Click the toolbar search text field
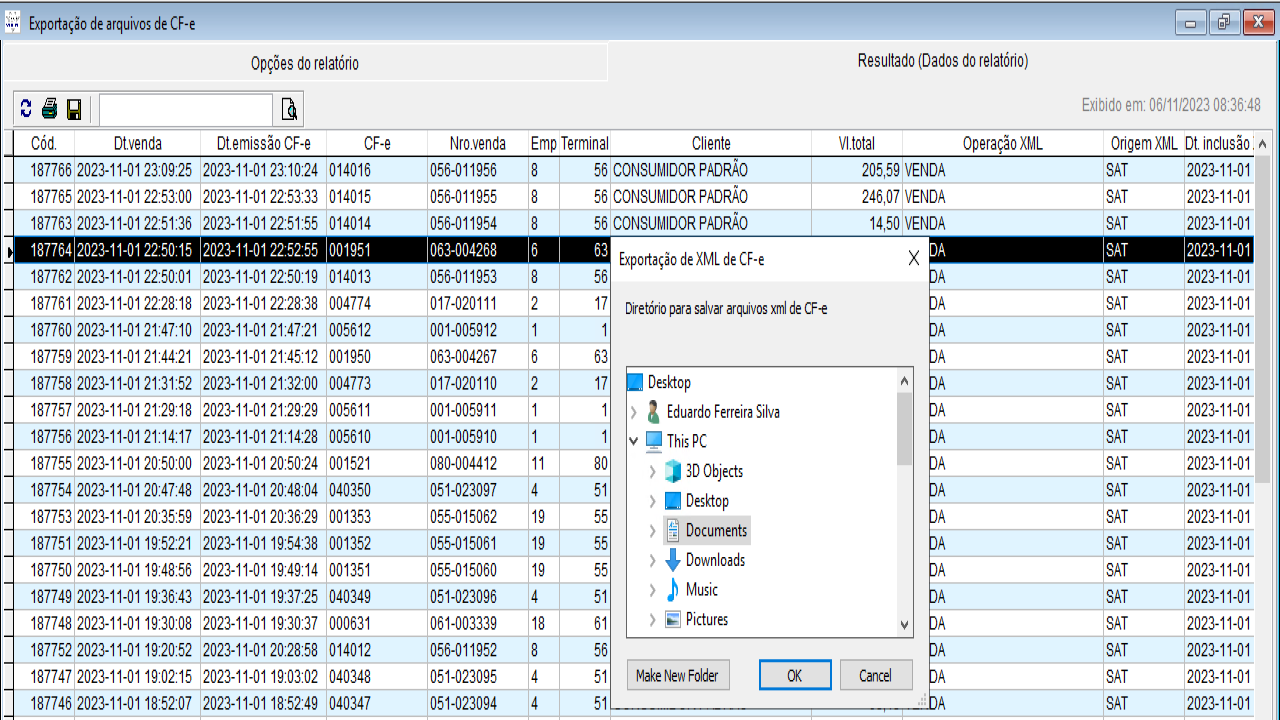The height and width of the screenshot is (720, 1280). (x=185, y=109)
